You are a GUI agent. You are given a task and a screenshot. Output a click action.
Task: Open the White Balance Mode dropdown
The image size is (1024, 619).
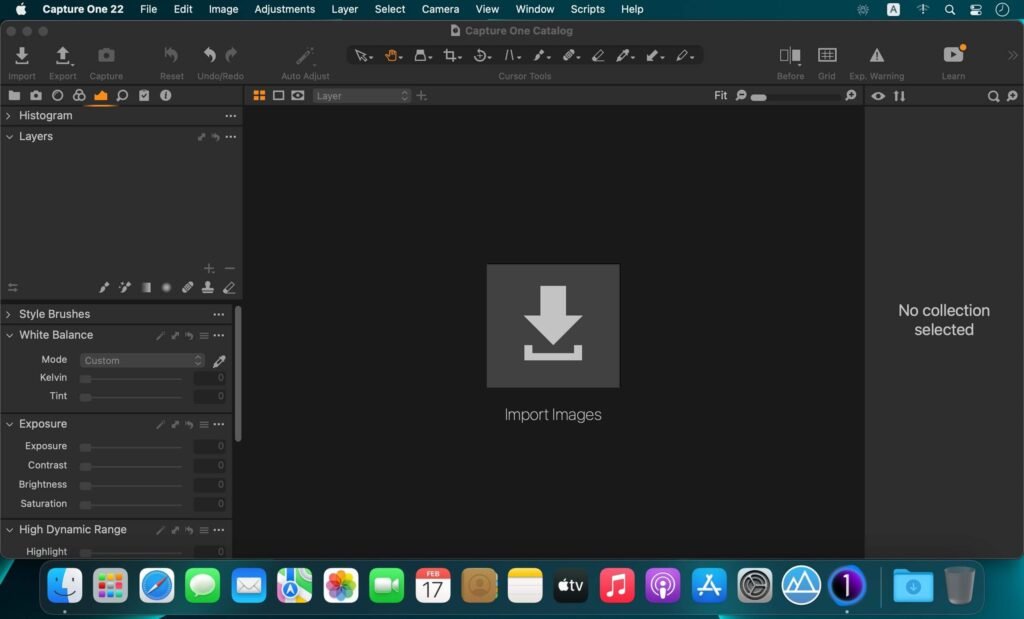(140, 360)
